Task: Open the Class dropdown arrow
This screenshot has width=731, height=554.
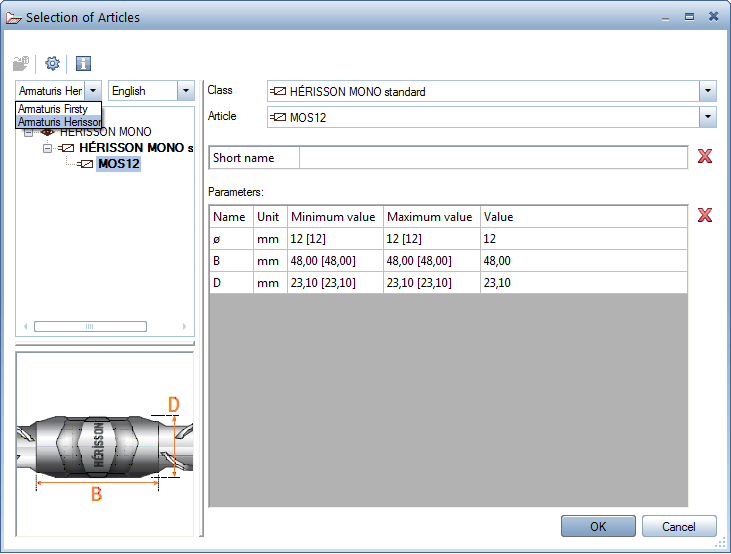Action: (x=708, y=91)
